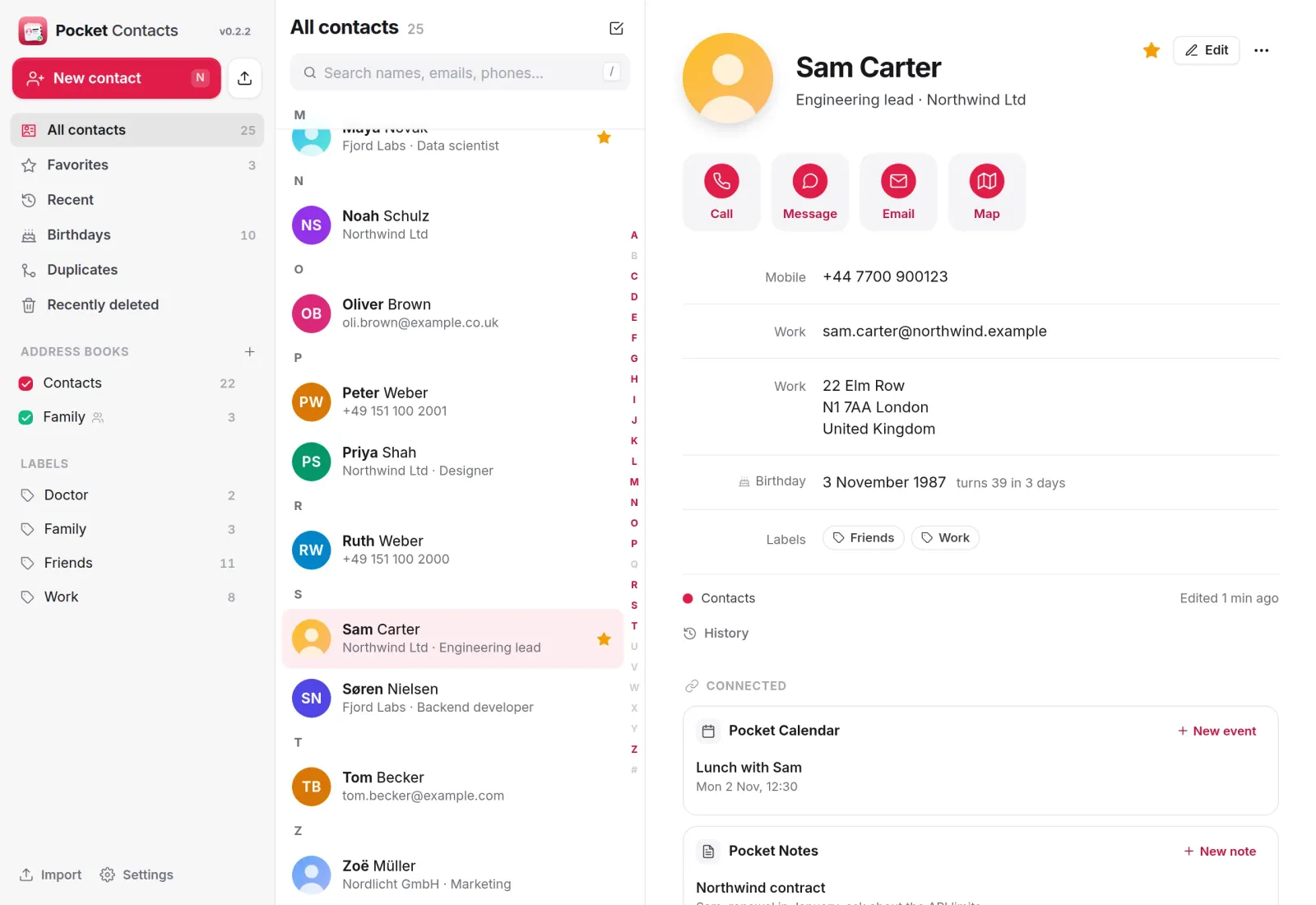
Task: Open Priya Shah's contact row
Action: (x=452, y=462)
